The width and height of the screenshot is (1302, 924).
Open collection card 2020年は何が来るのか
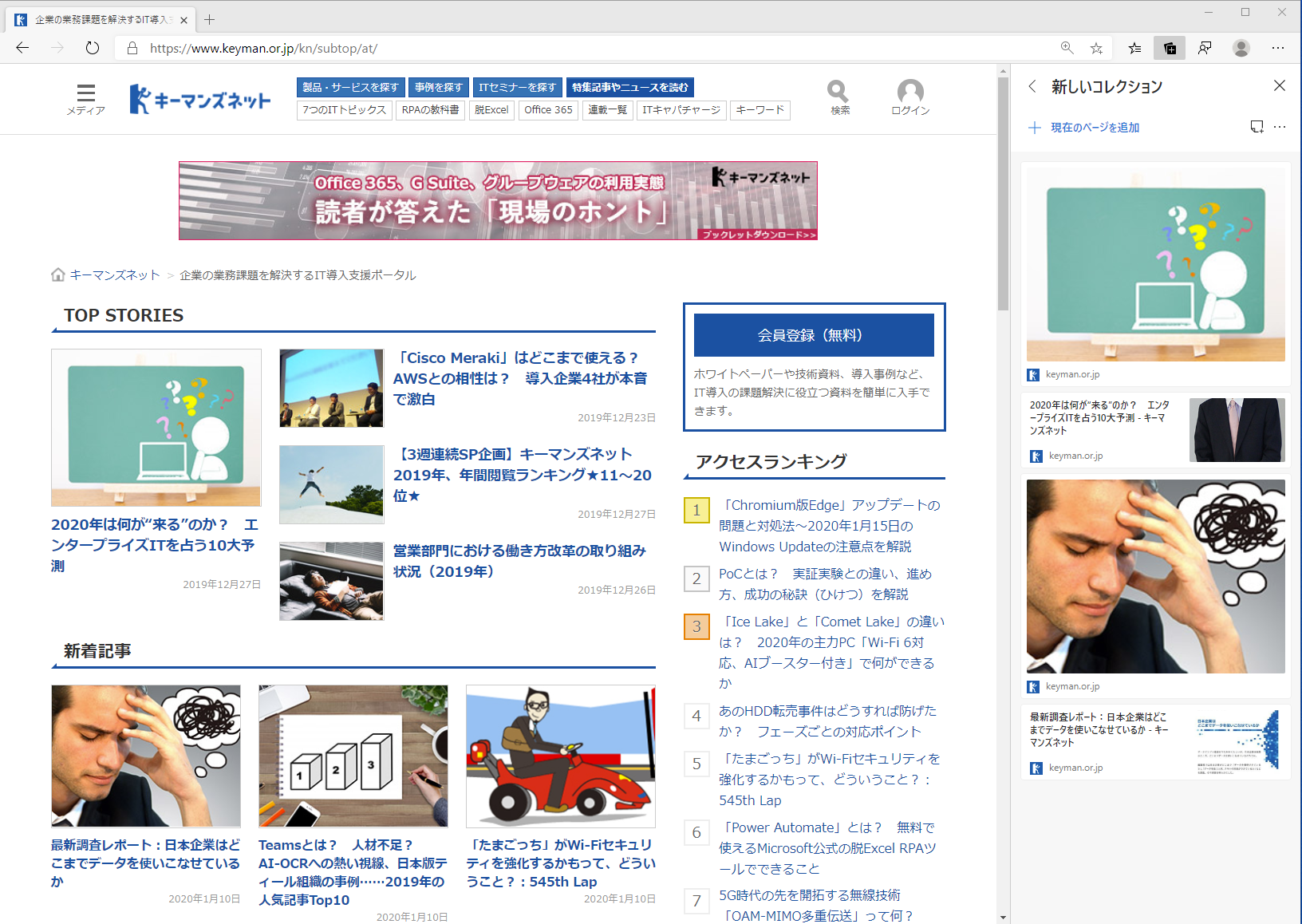[1155, 430]
